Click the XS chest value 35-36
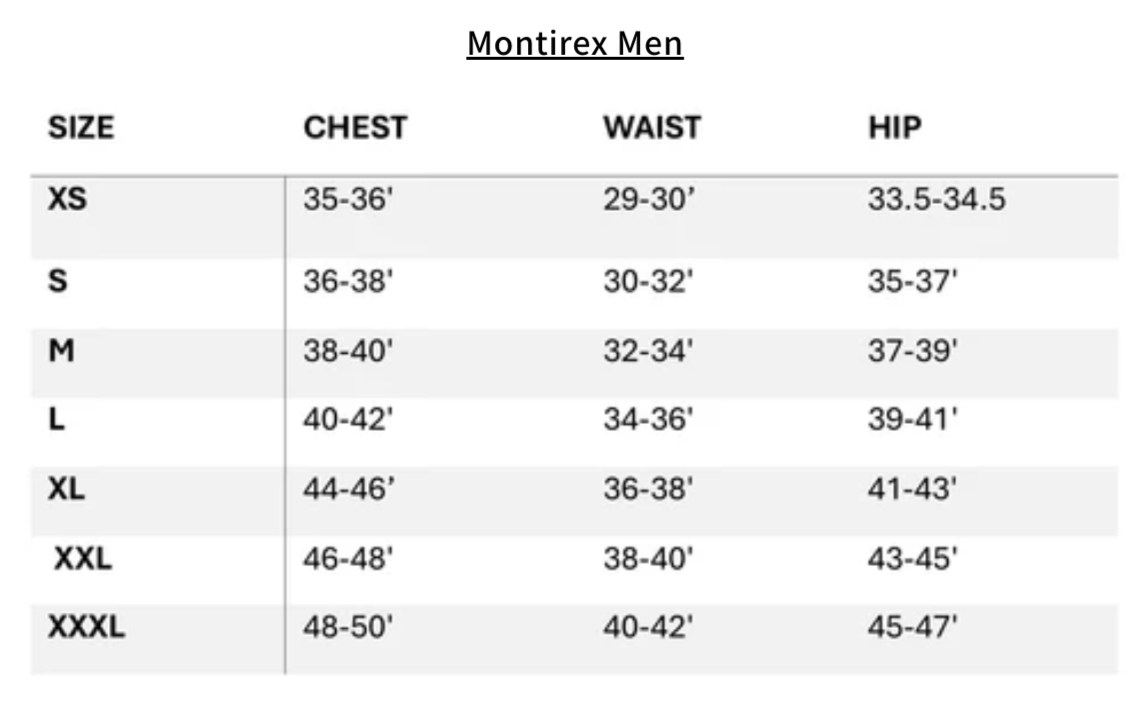Viewport: 1140px width, 701px height. (x=349, y=200)
